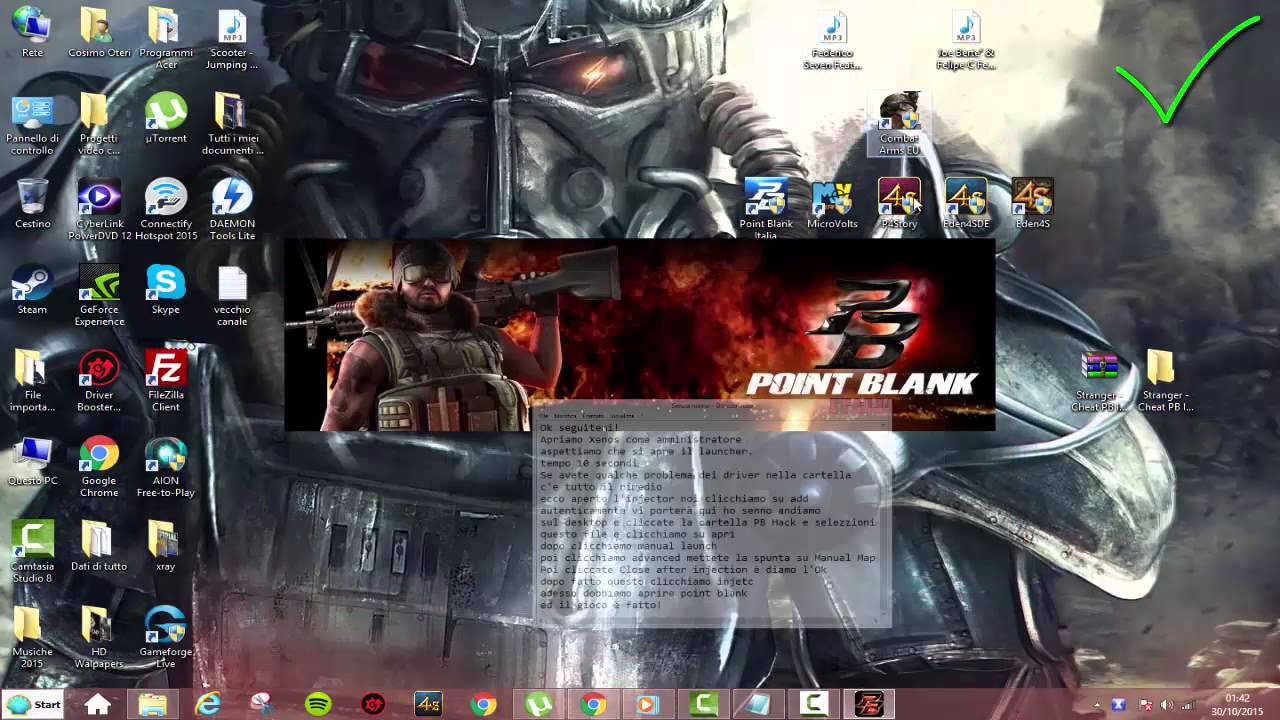The width and height of the screenshot is (1280, 720).
Task: Launch Driver Booster desktop icon
Action: [99, 380]
